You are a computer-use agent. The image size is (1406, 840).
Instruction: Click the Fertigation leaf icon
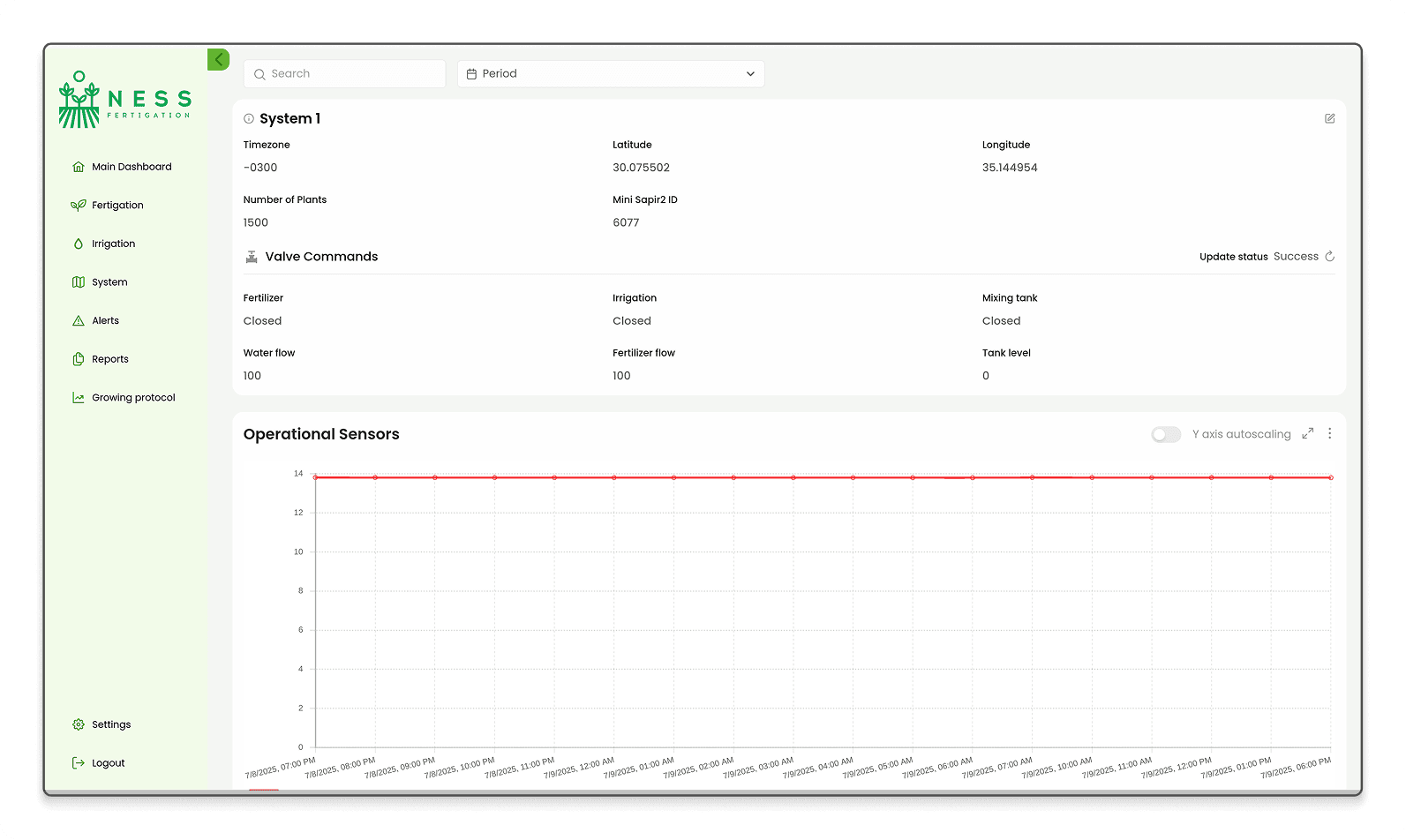coord(79,206)
